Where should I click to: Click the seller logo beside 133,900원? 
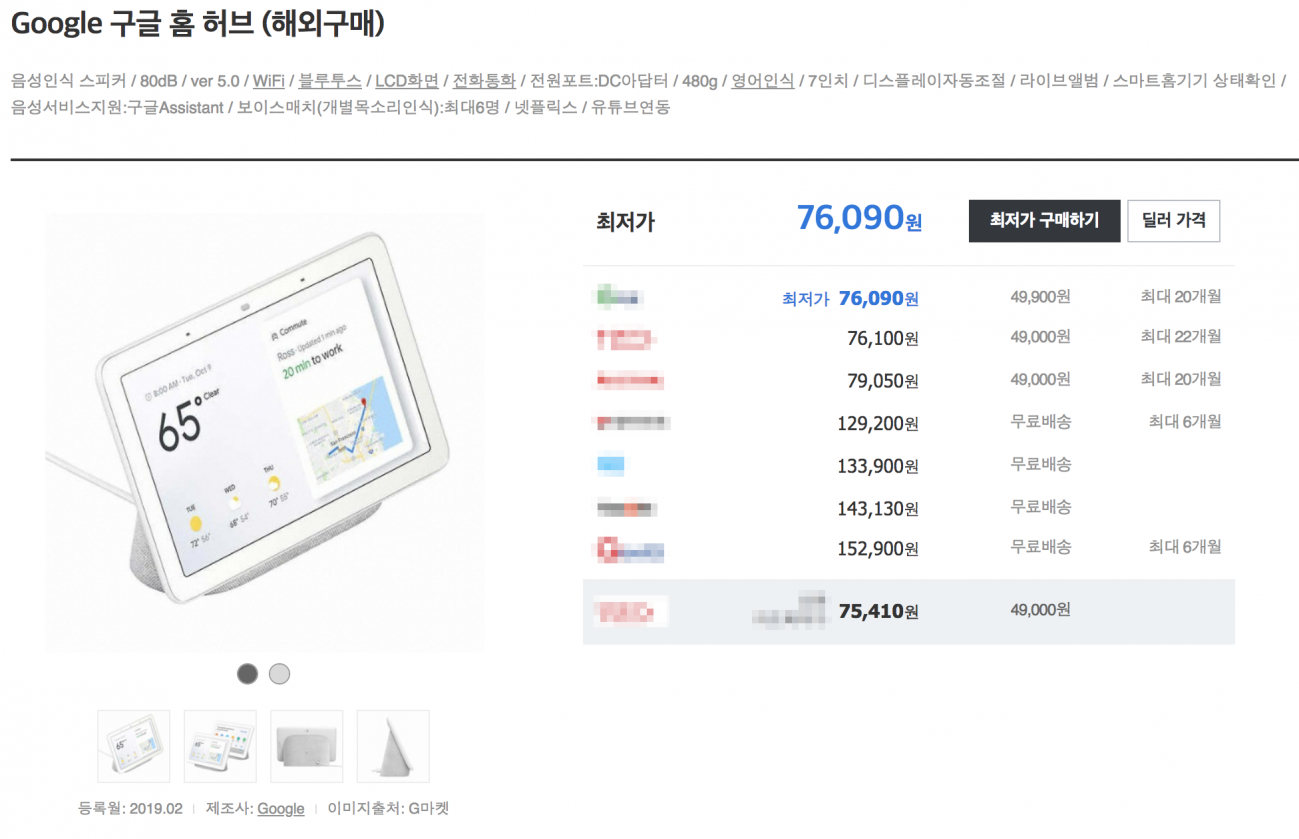click(x=611, y=465)
